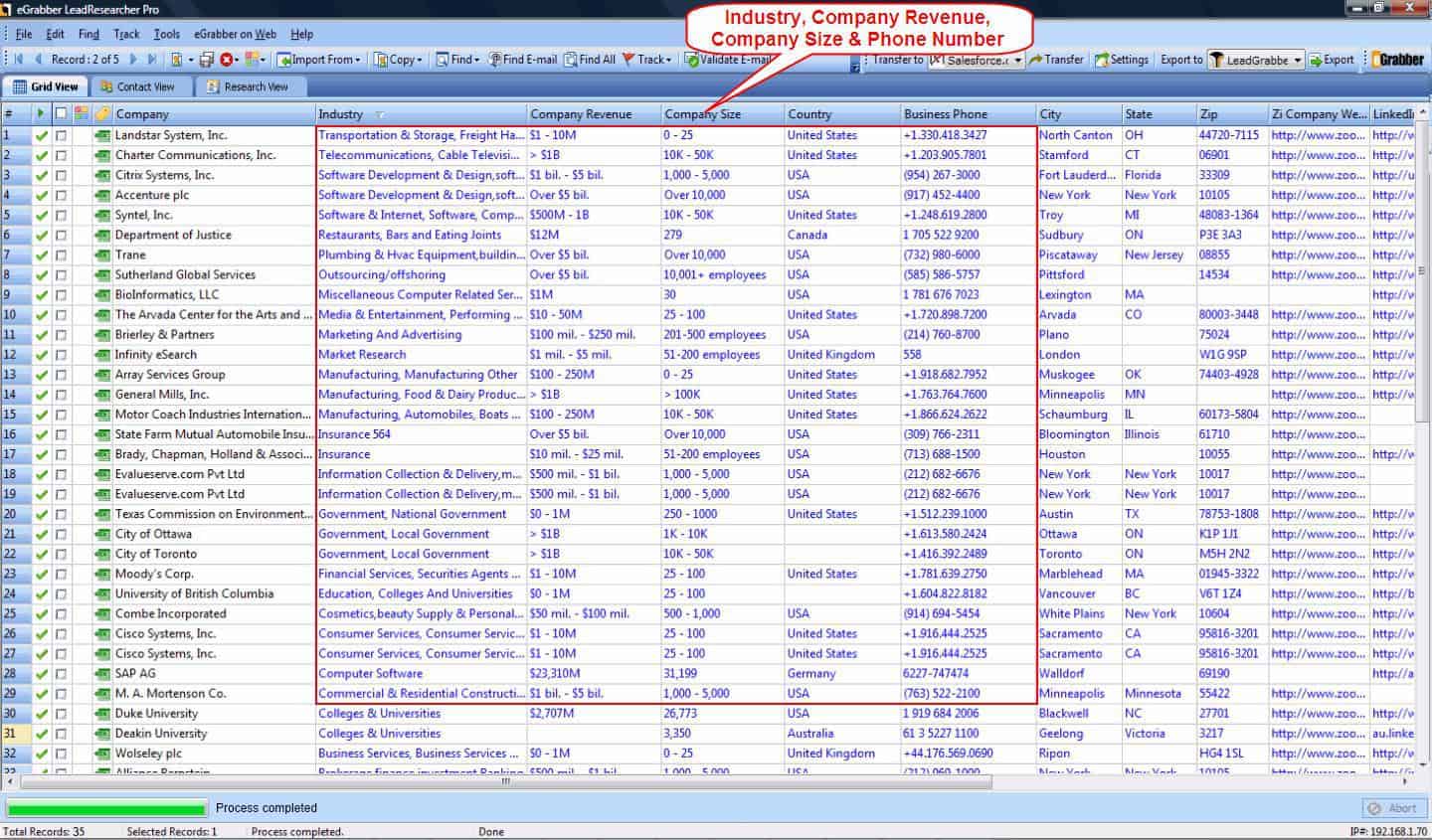The width and height of the screenshot is (1432, 840).
Task: Jump to the last record arrow
Action: pyautogui.click(x=152, y=60)
